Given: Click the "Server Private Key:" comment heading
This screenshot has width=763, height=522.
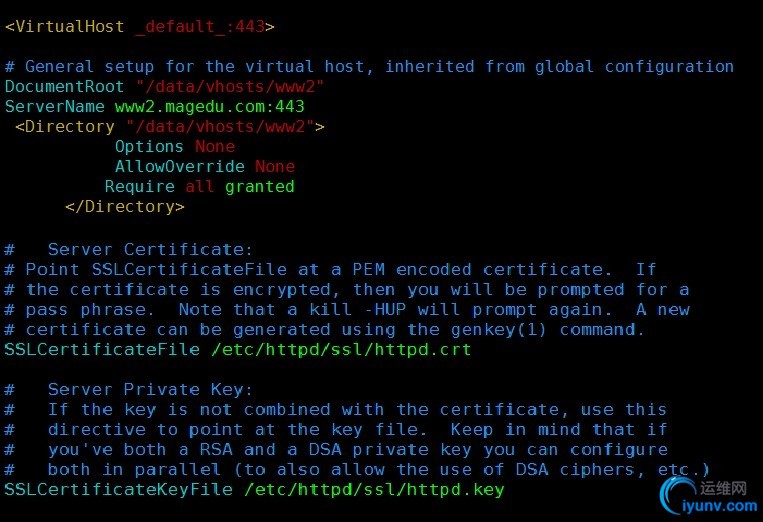Looking at the screenshot, I should click(x=150, y=389).
